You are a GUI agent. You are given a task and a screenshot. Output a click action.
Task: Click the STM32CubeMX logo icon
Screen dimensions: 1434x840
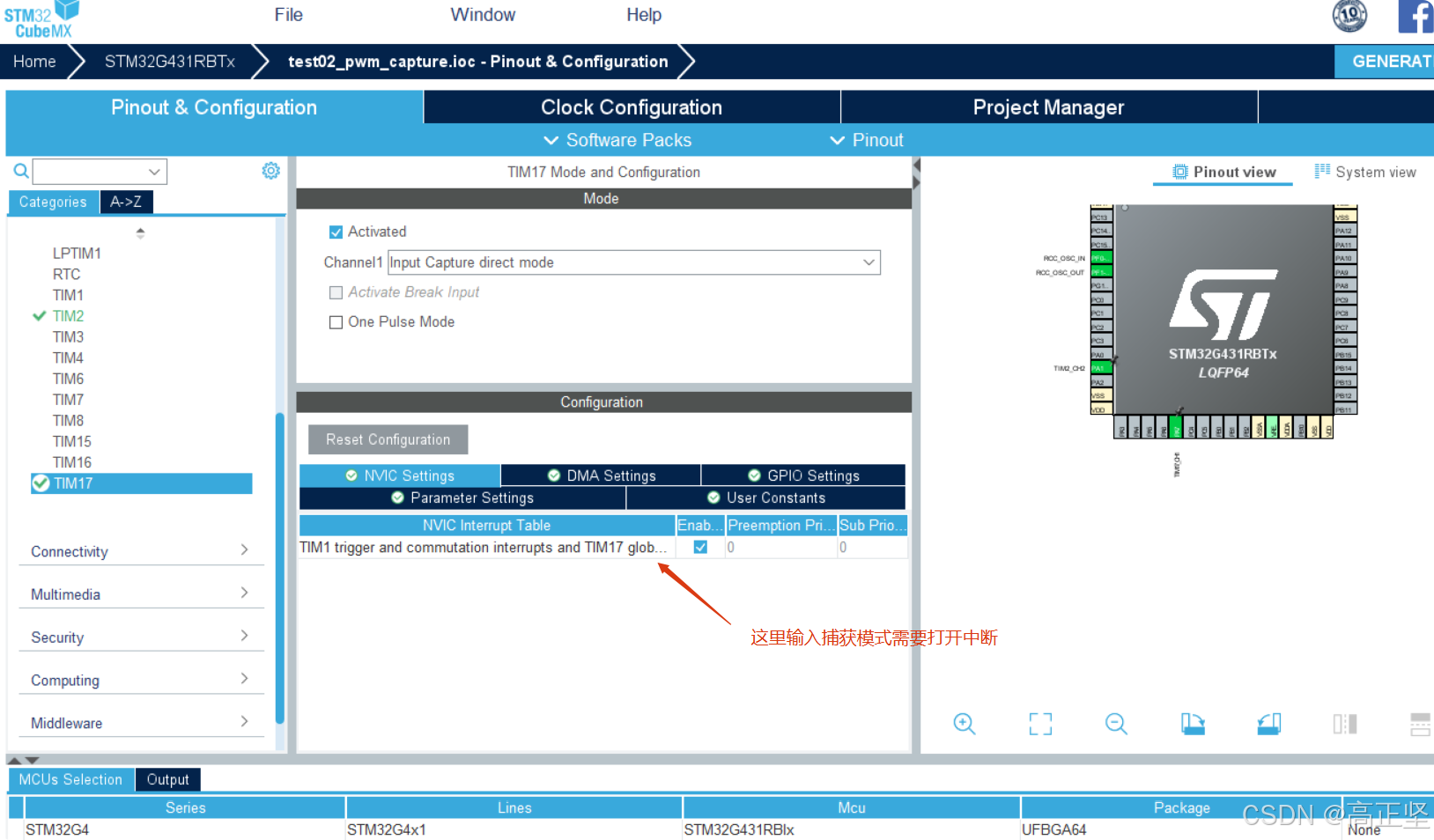(x=41, y=19)
